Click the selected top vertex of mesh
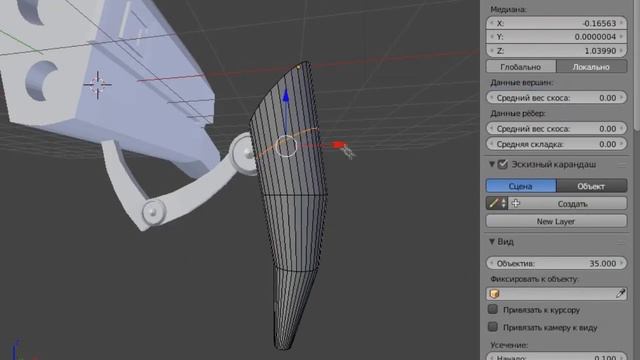The width and height of the screenshot is (640, 360). pyautogui.click(x=298, y=66)
